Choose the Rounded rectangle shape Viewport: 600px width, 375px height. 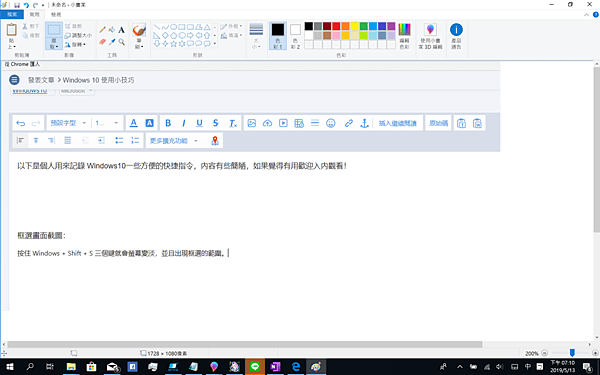click(190, 27)
